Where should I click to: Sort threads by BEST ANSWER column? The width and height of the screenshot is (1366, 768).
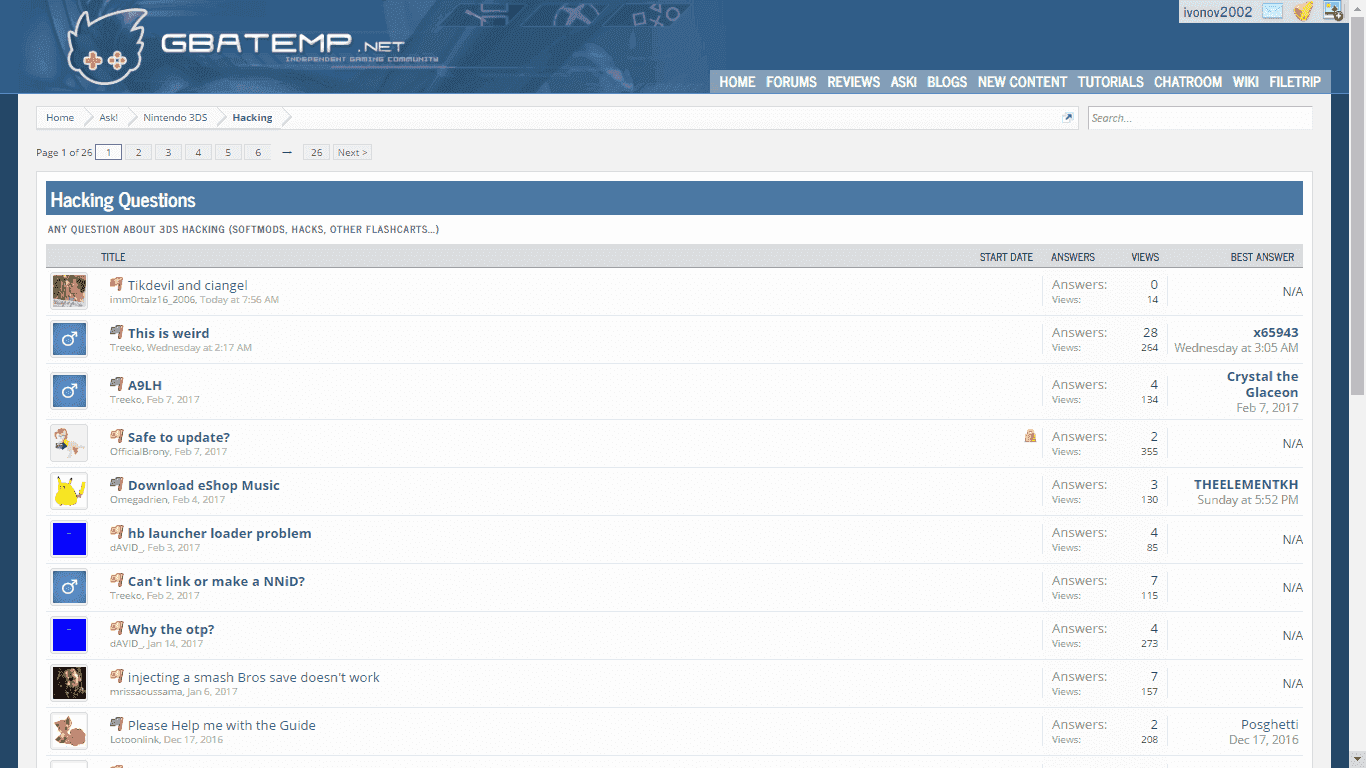pos(1262,257)
